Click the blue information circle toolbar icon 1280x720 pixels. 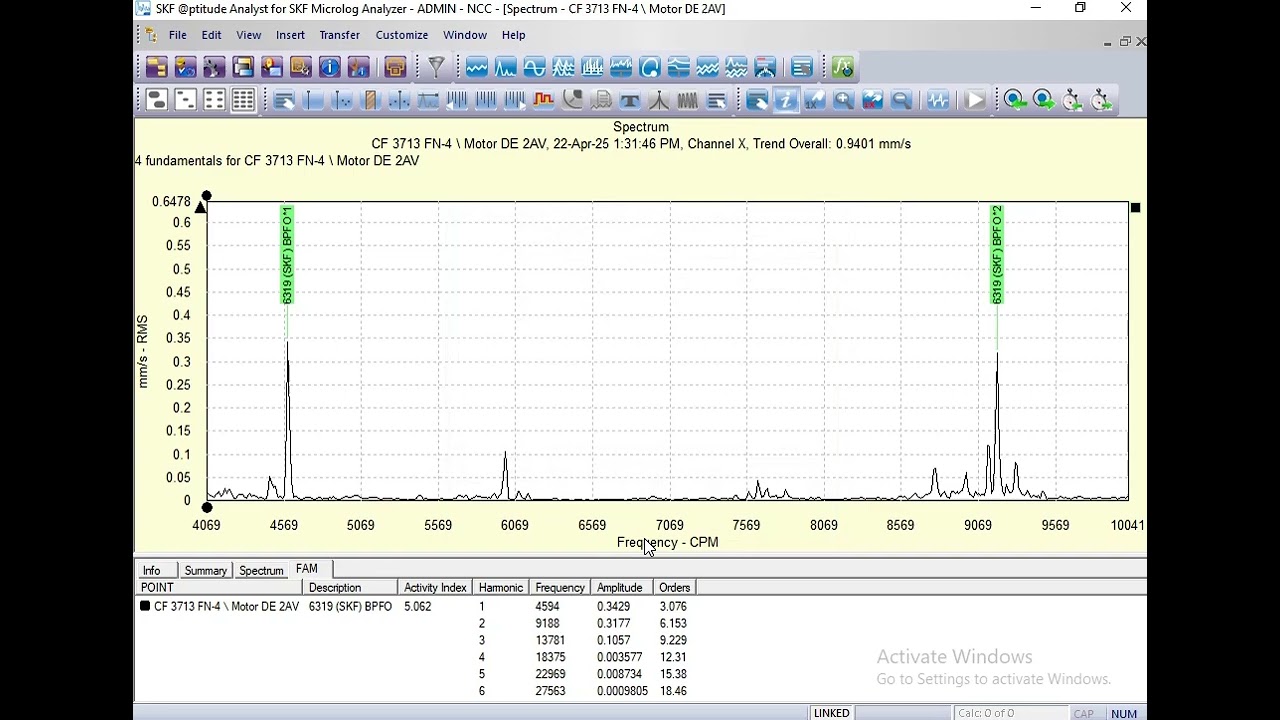[330, 68]
